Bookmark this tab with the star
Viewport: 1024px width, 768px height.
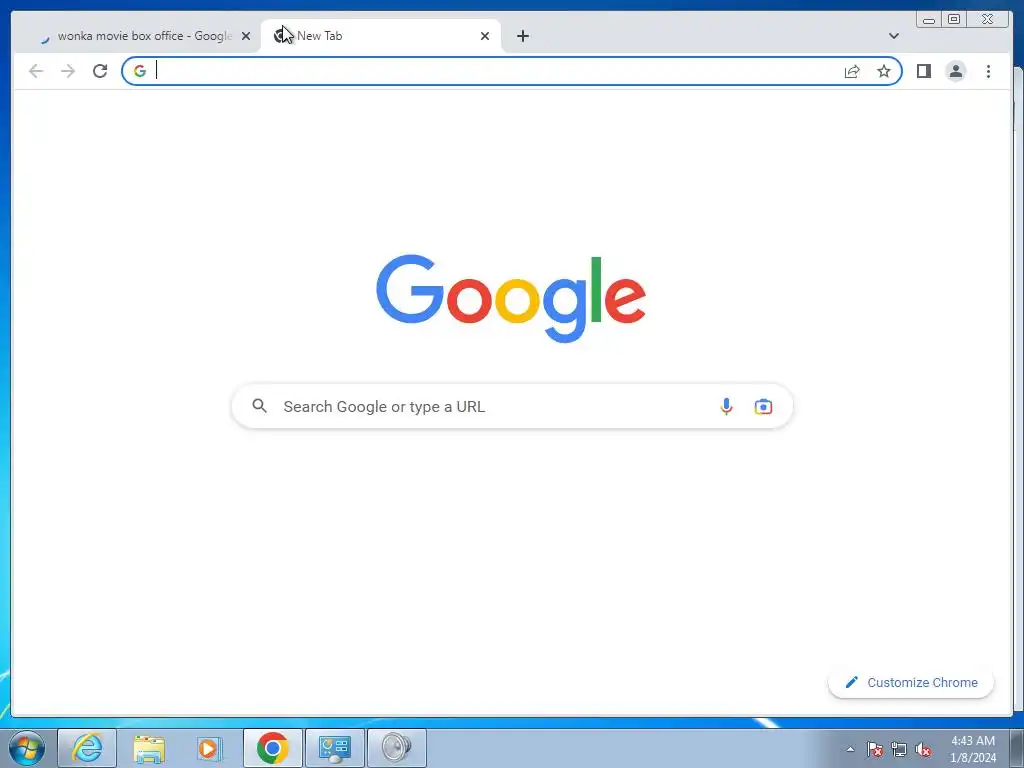tap(884, 71)
